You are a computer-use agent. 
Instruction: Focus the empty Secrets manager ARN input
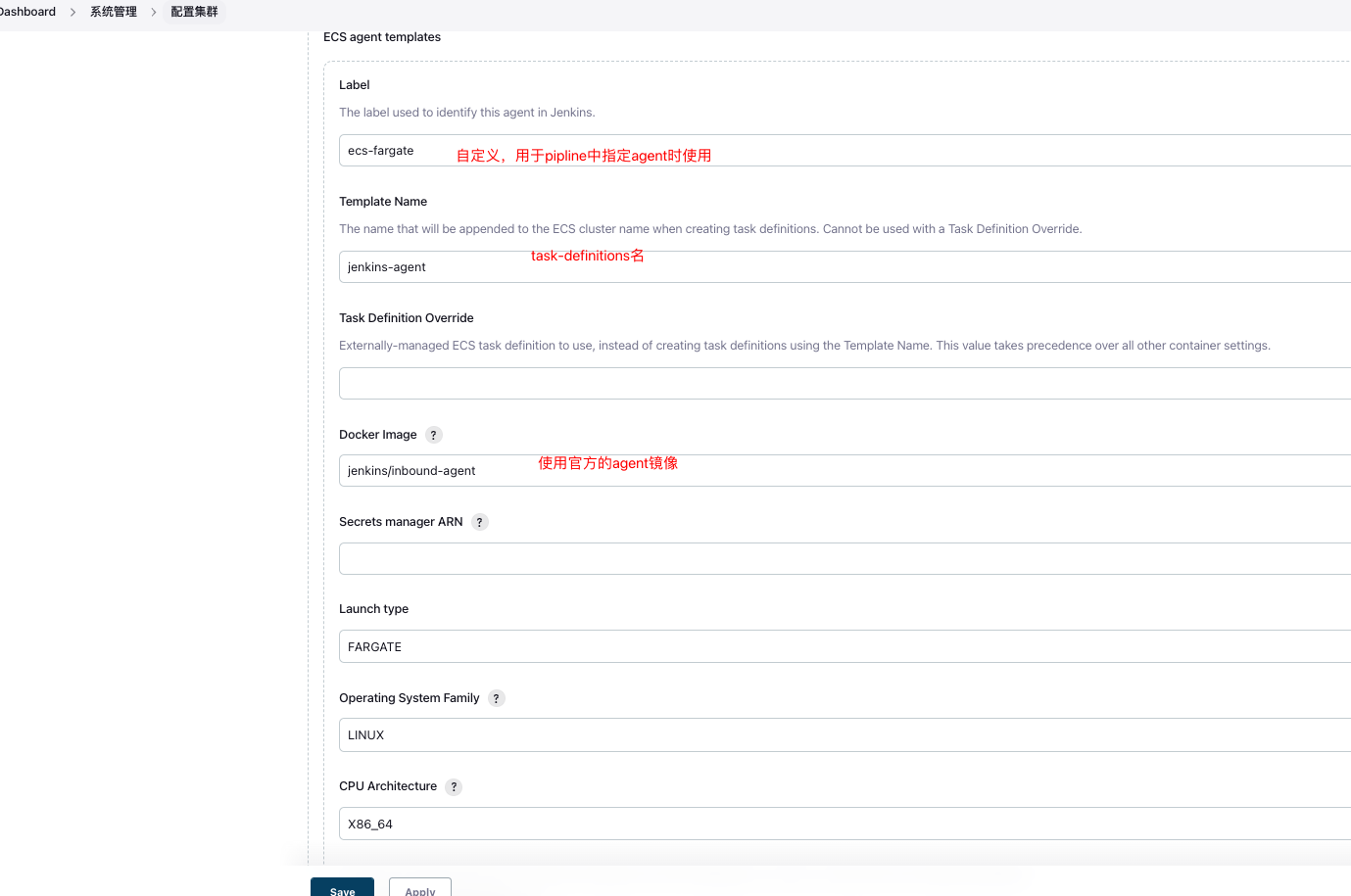(x=686, y=558)
